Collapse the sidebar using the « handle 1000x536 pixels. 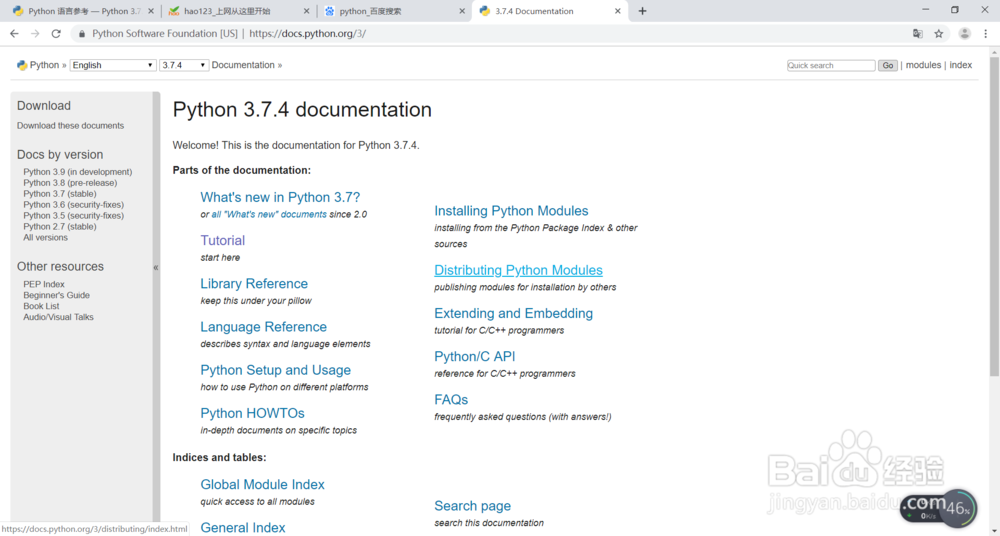coord(156,267)
